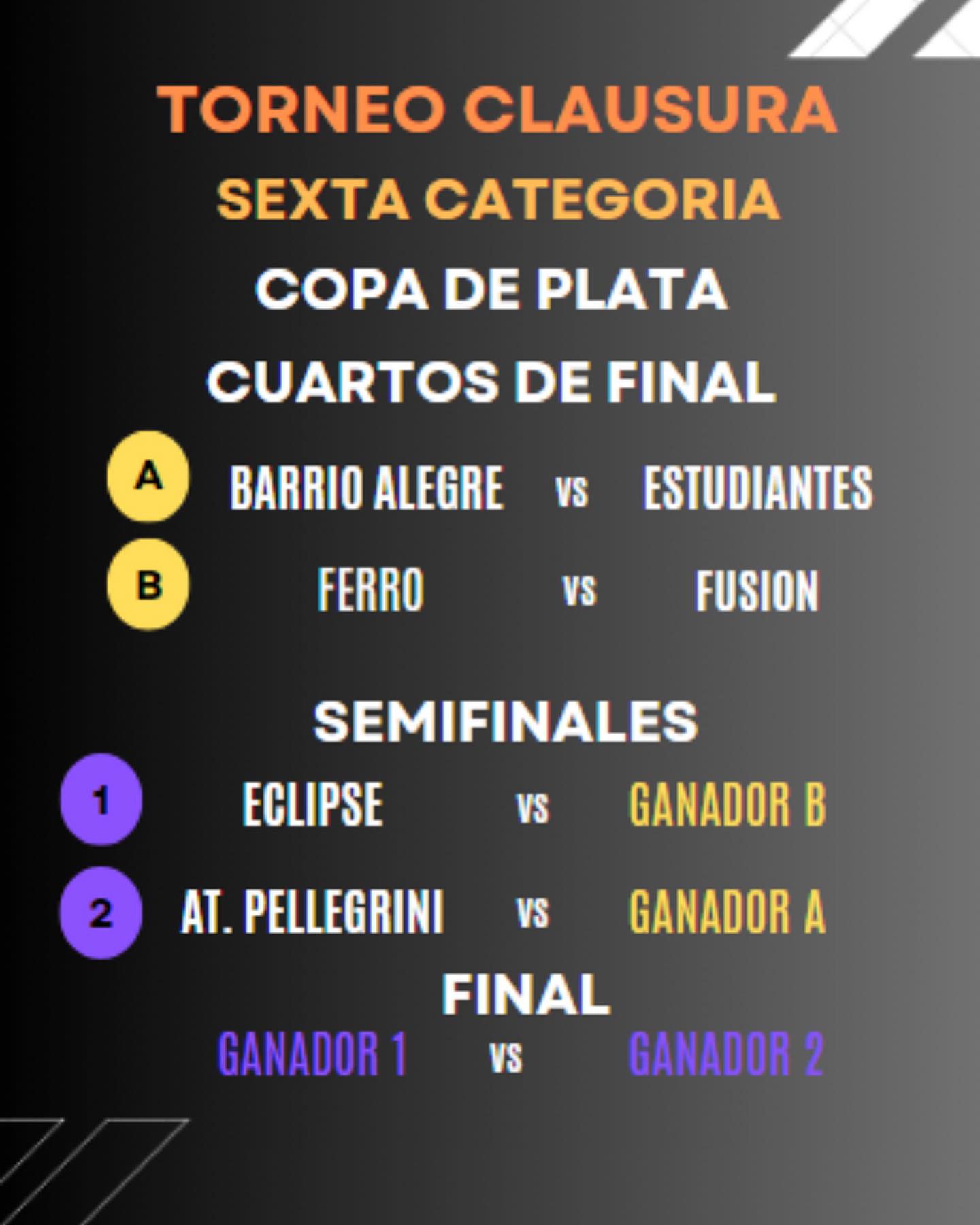Select the purple semifinal 2 badge

101,913
